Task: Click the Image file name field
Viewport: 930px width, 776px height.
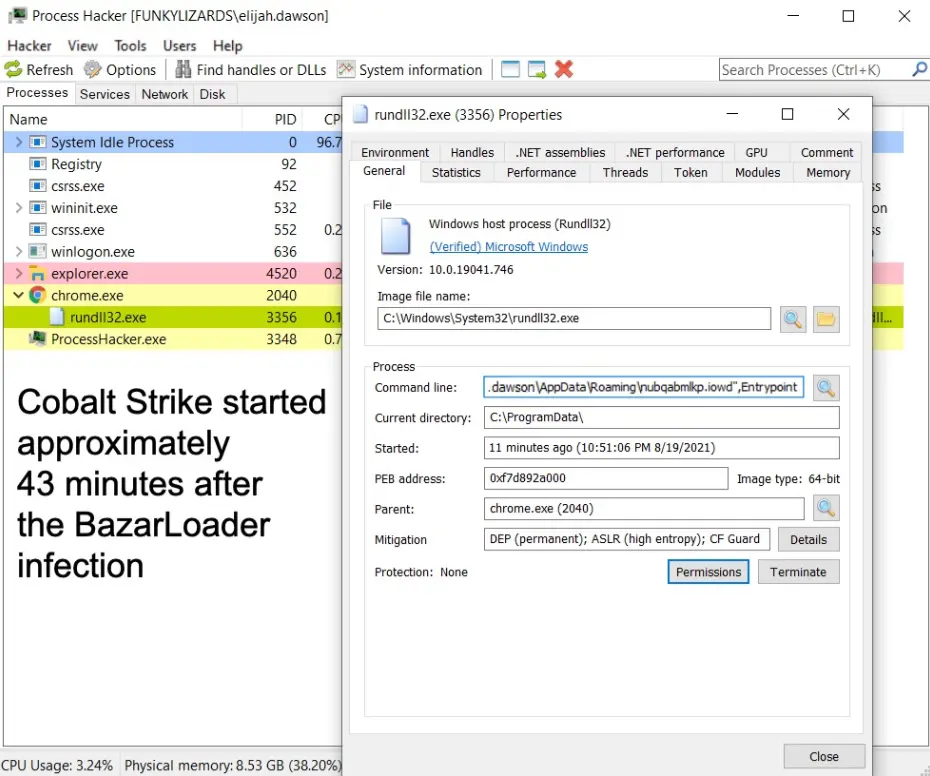Action: [574, 319]
